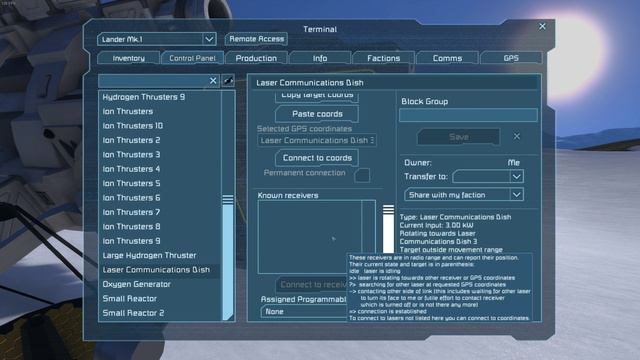The width and height of the screenshot is (640, 360).
Task: Clear the block search field
Action: (213, 80)
